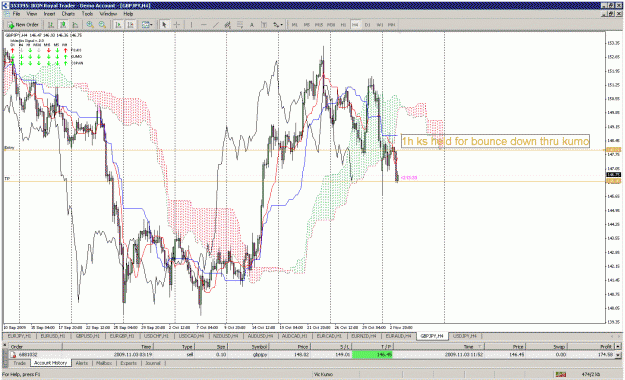Switch to M30 timeframe
The width and height of the screenshot is (625, 380).
(x=331, y=25)
